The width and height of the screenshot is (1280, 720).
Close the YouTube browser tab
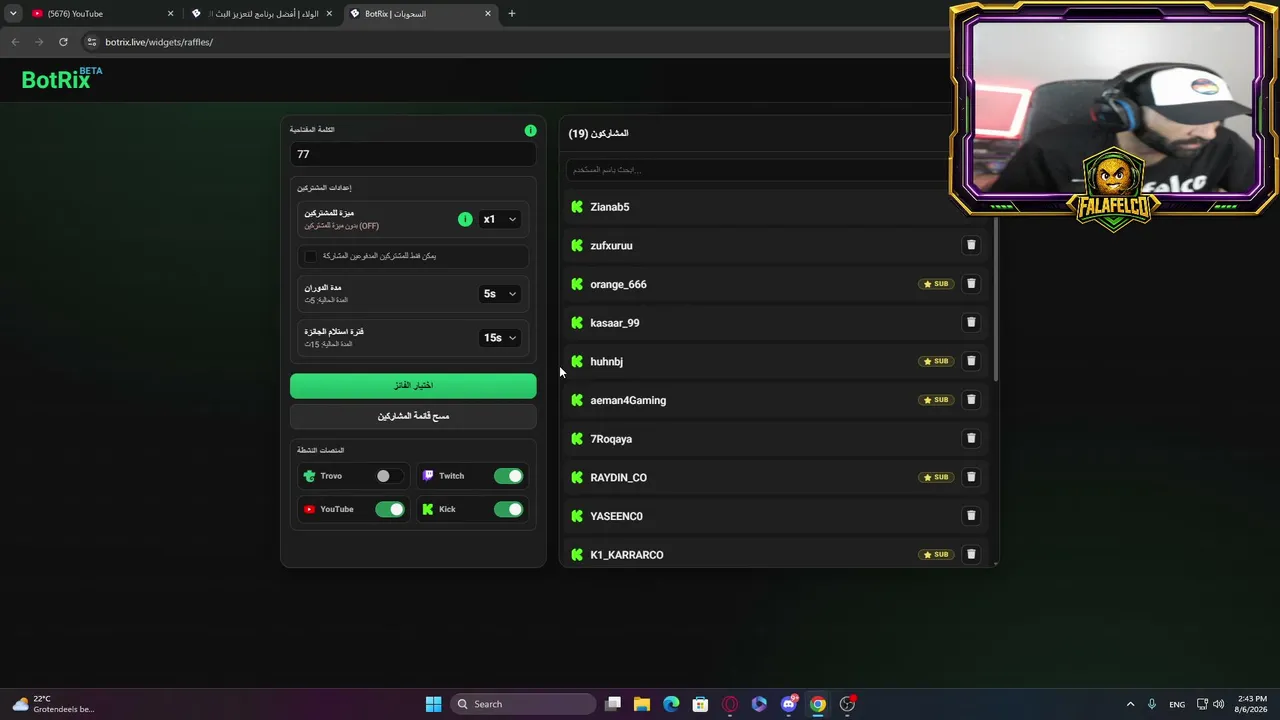pyautogui.click(x=170, y=14)
